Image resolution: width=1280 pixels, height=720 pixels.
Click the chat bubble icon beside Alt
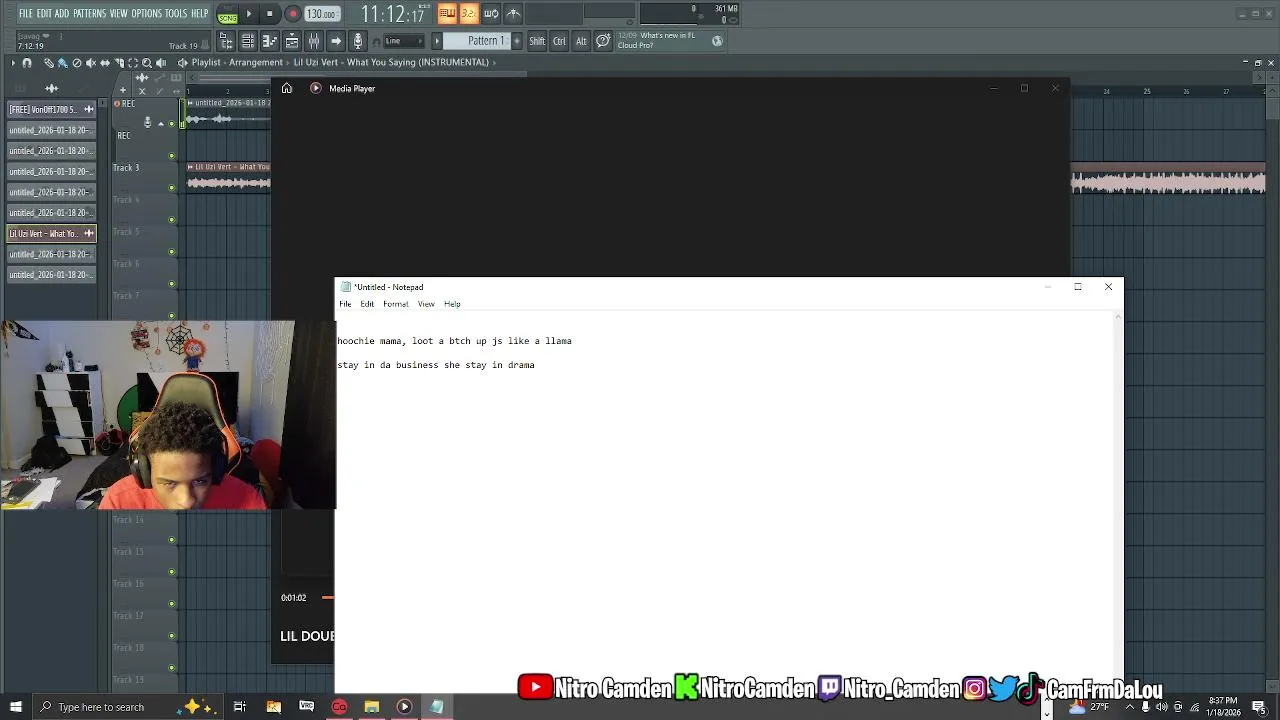click(603, 41)
